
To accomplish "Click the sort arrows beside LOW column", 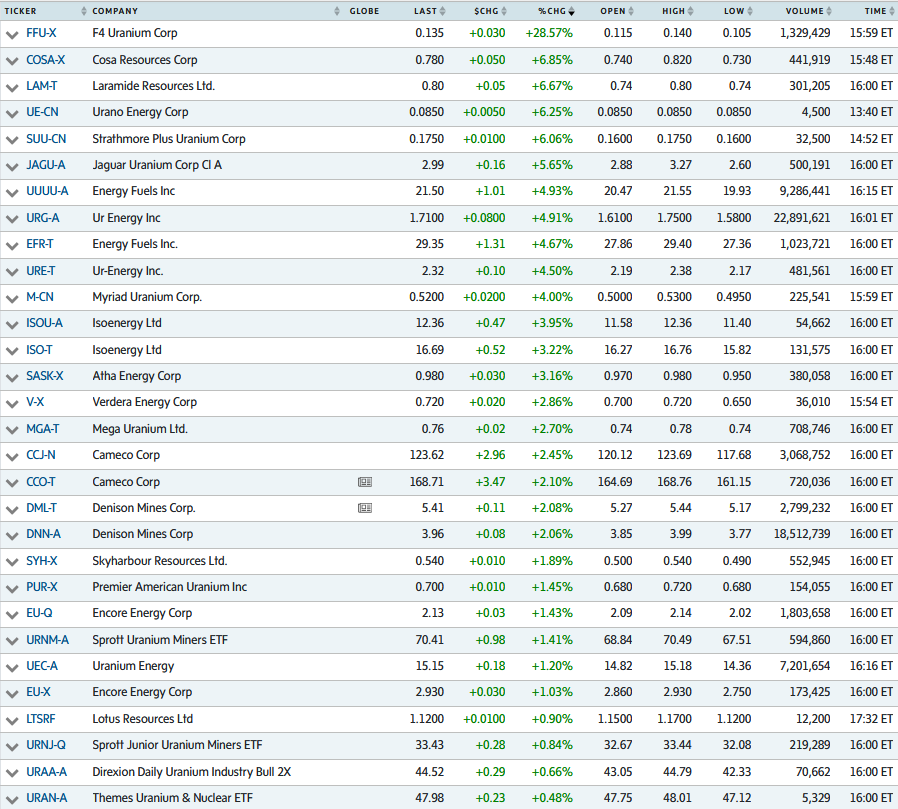I will (748, 11).
